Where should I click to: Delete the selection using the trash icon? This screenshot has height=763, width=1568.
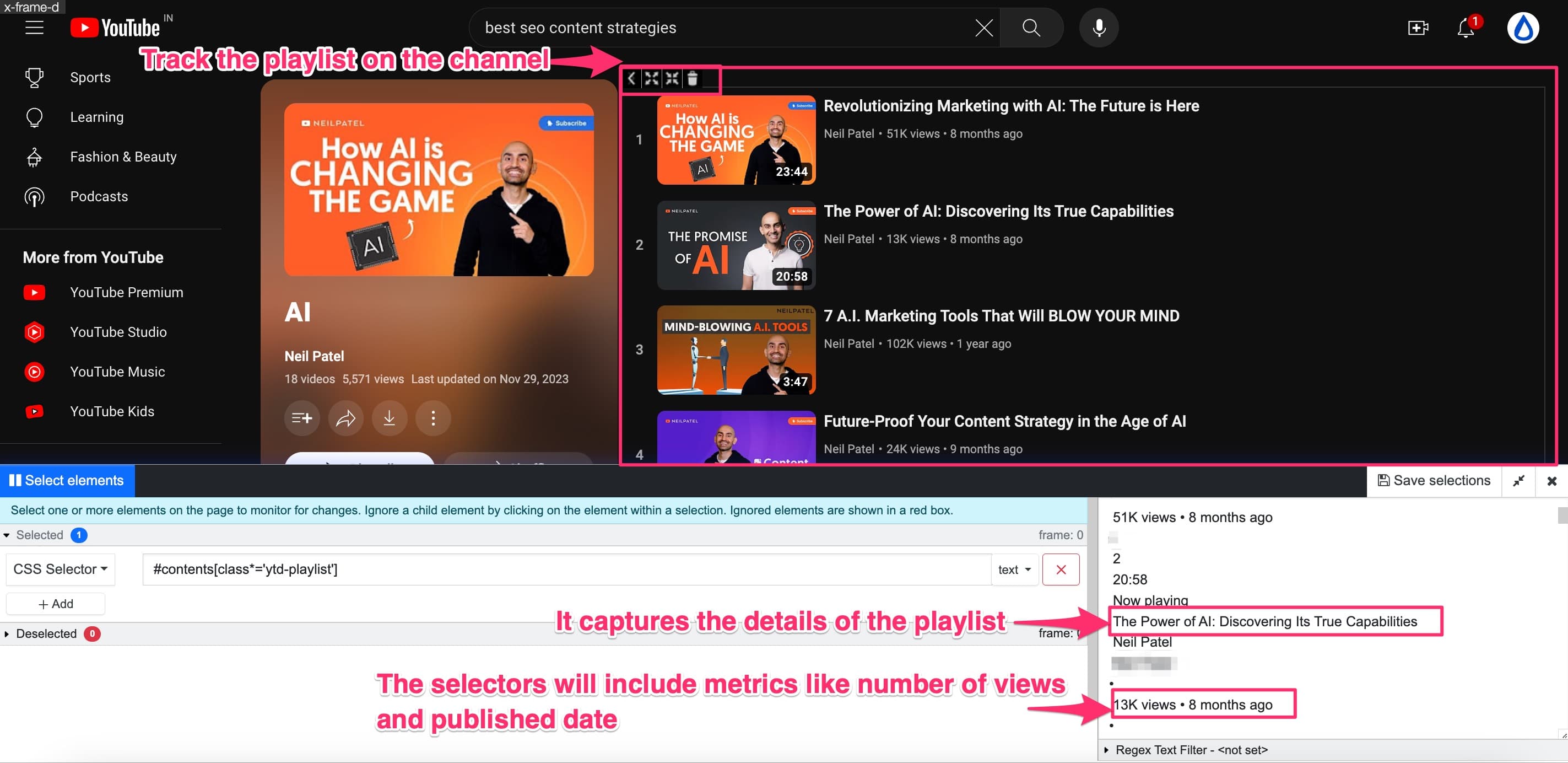tap(693, 78)
